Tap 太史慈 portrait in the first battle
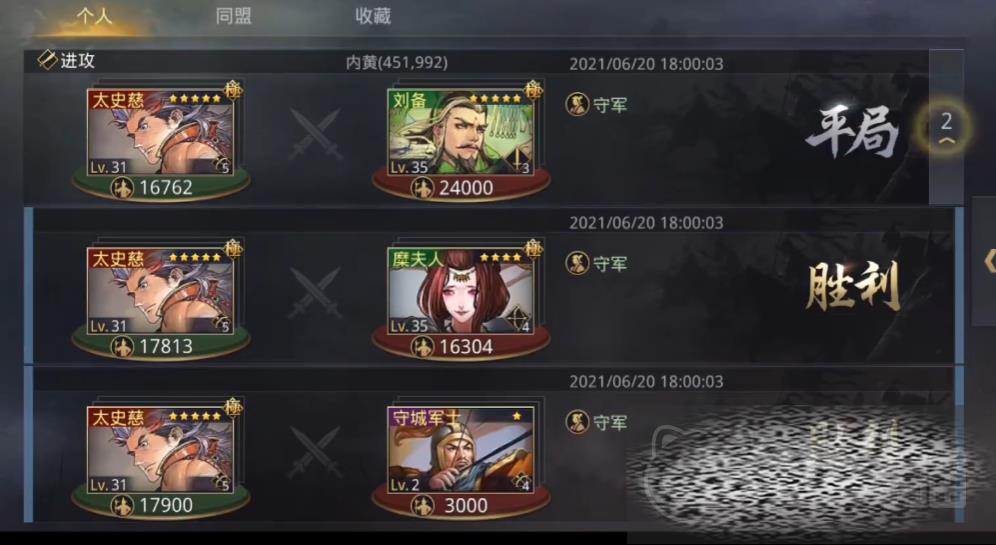Viewport: 996px width, 545px height. click(161, 131)
